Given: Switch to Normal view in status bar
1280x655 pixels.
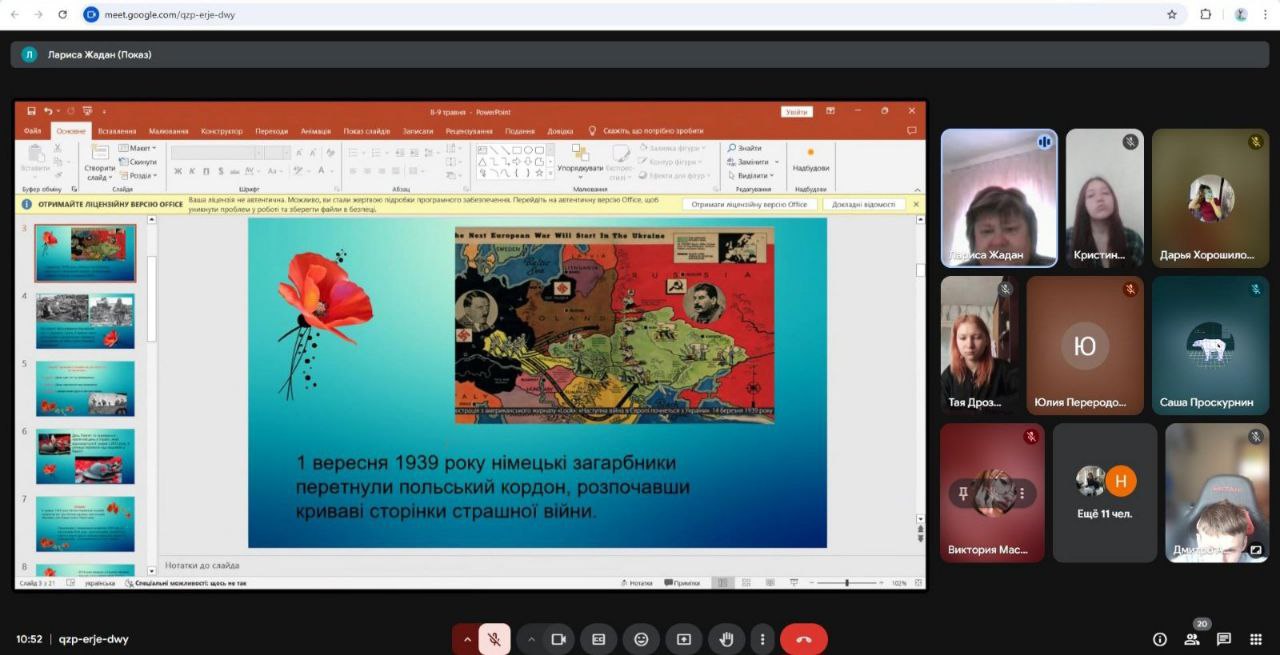Looking at the screenshot, I should click(722, 583).
